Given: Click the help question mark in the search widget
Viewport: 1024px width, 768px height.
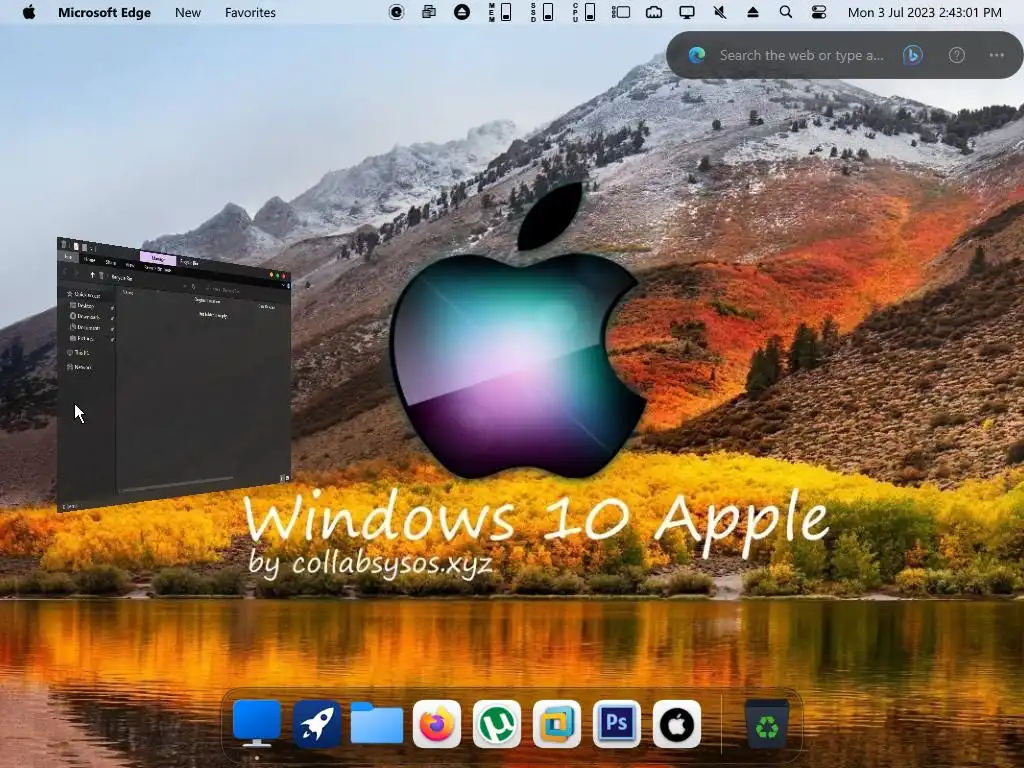Looking at the screenshot, I should pos(957,56).
